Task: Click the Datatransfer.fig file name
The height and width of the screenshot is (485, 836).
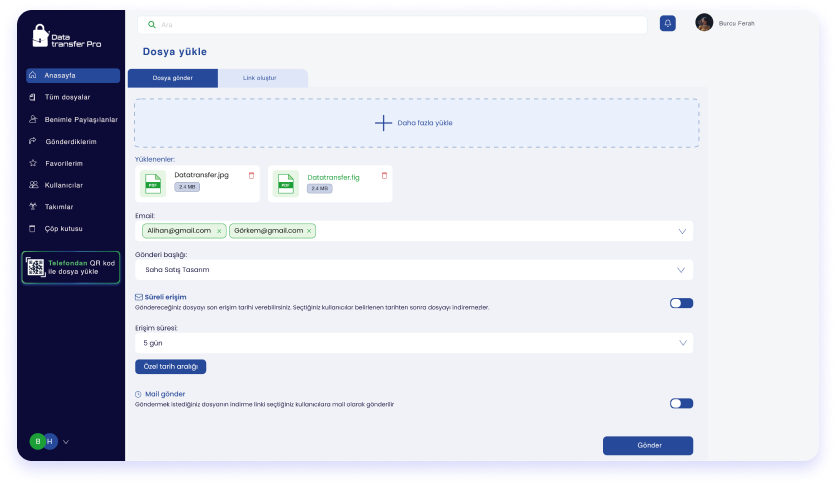Action: (x=333, y=177)
